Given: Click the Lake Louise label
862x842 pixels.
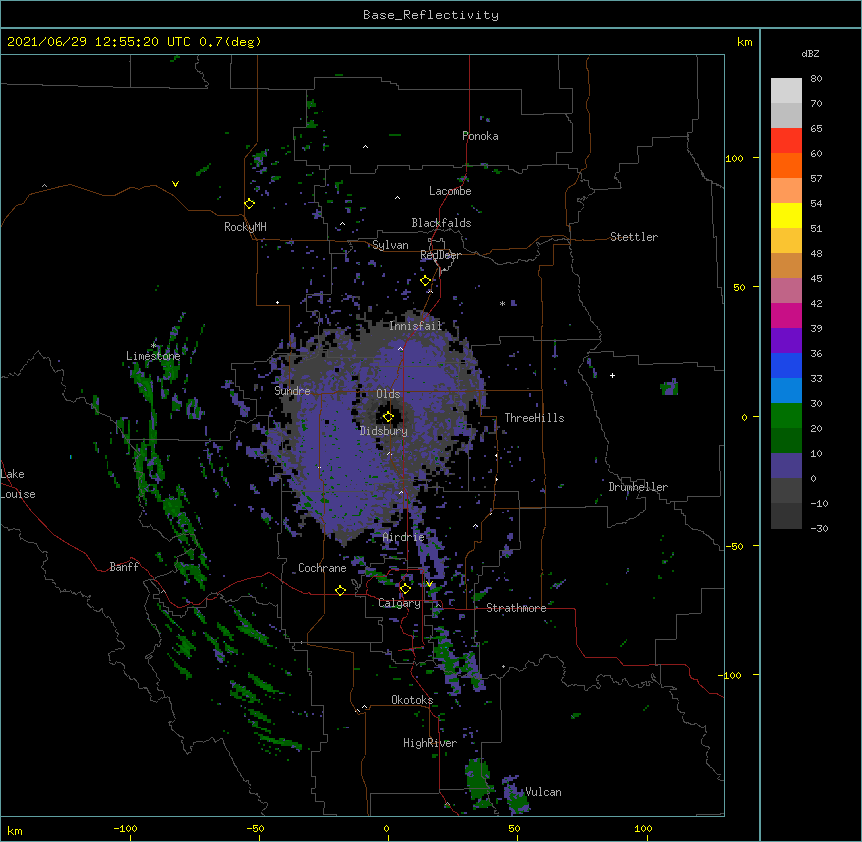Looking at the screenshot, I should point(18,484).
